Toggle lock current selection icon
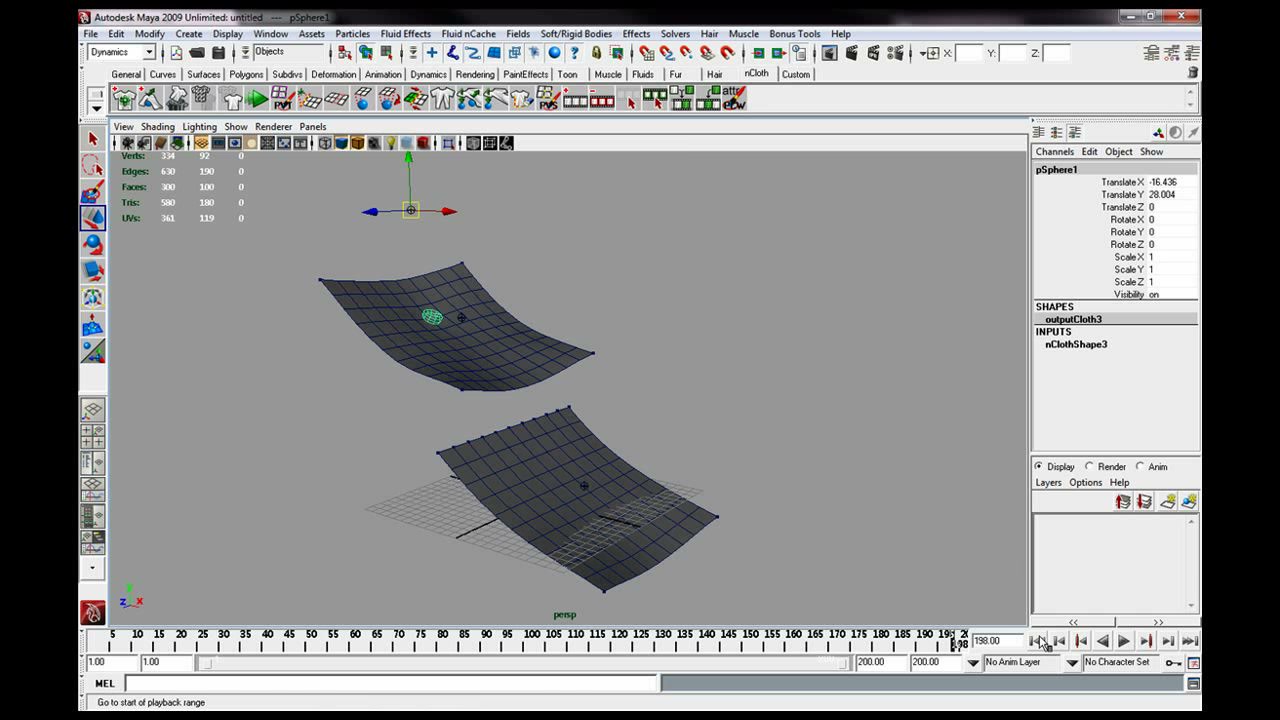1280x720 pixels. point(596,53)
